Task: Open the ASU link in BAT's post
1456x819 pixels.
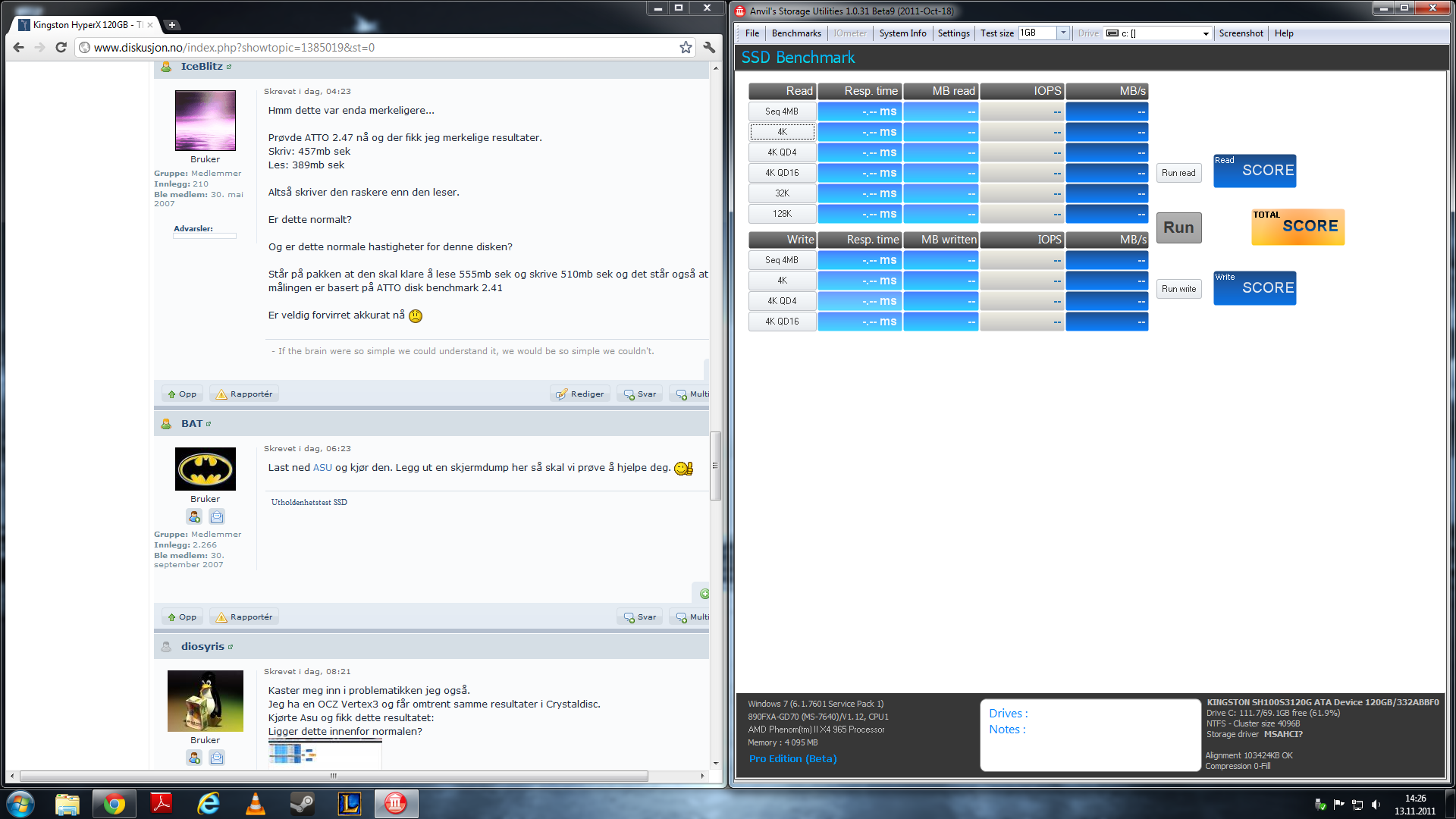Action: 322,468
